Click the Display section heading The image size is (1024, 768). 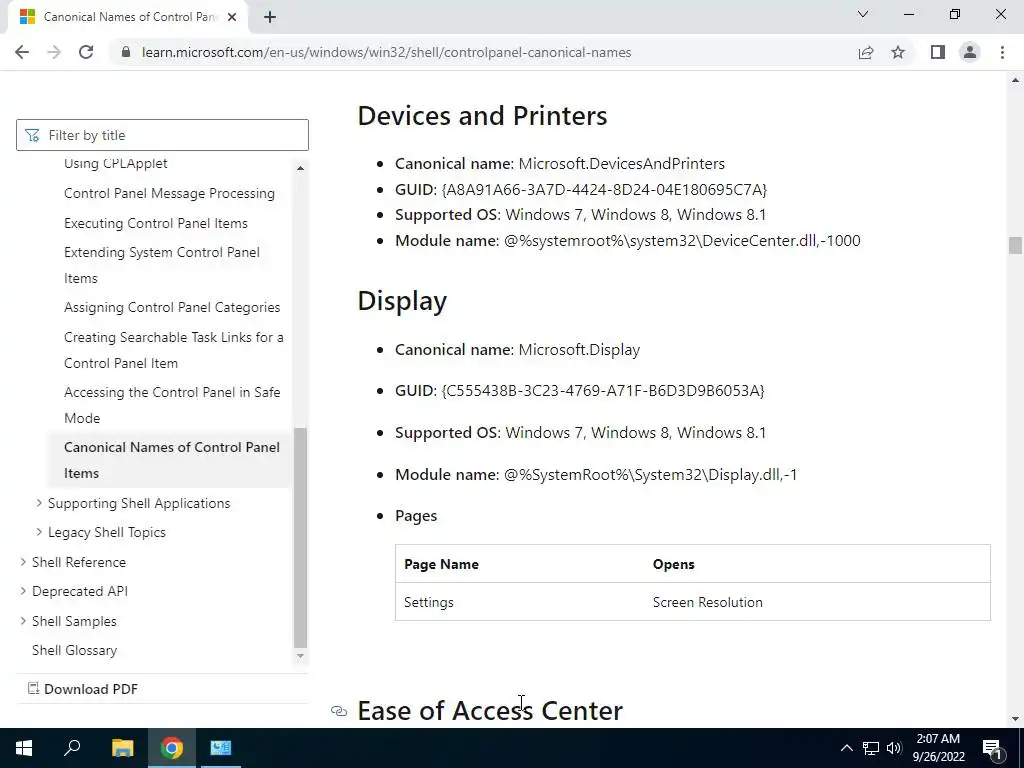(x=402, y=301)
